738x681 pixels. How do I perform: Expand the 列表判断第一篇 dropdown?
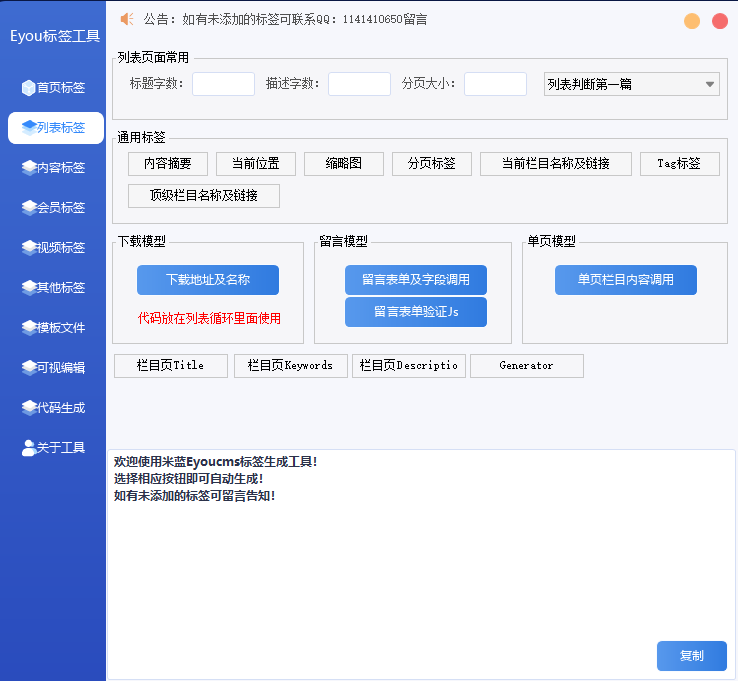click(x=632, y=84)
